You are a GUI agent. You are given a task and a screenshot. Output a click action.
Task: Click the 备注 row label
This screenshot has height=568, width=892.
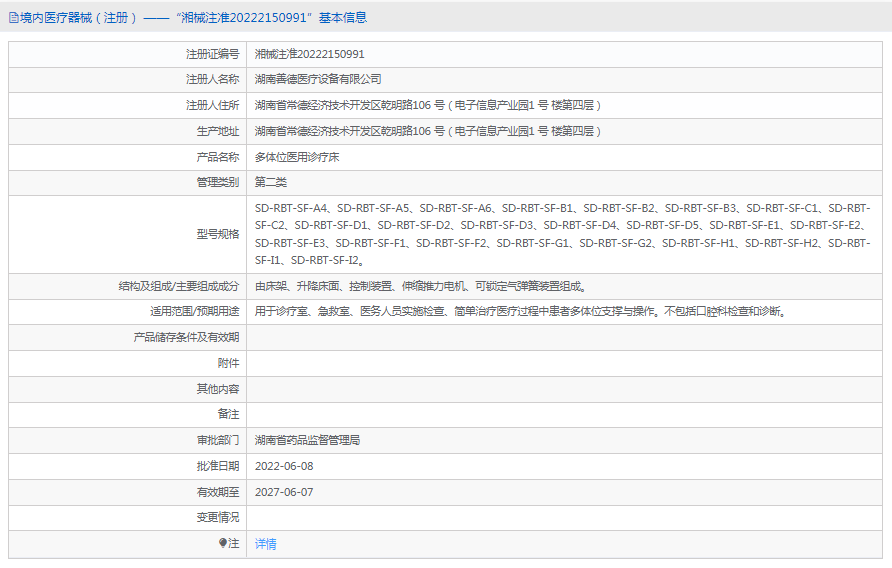coord(229,414)
